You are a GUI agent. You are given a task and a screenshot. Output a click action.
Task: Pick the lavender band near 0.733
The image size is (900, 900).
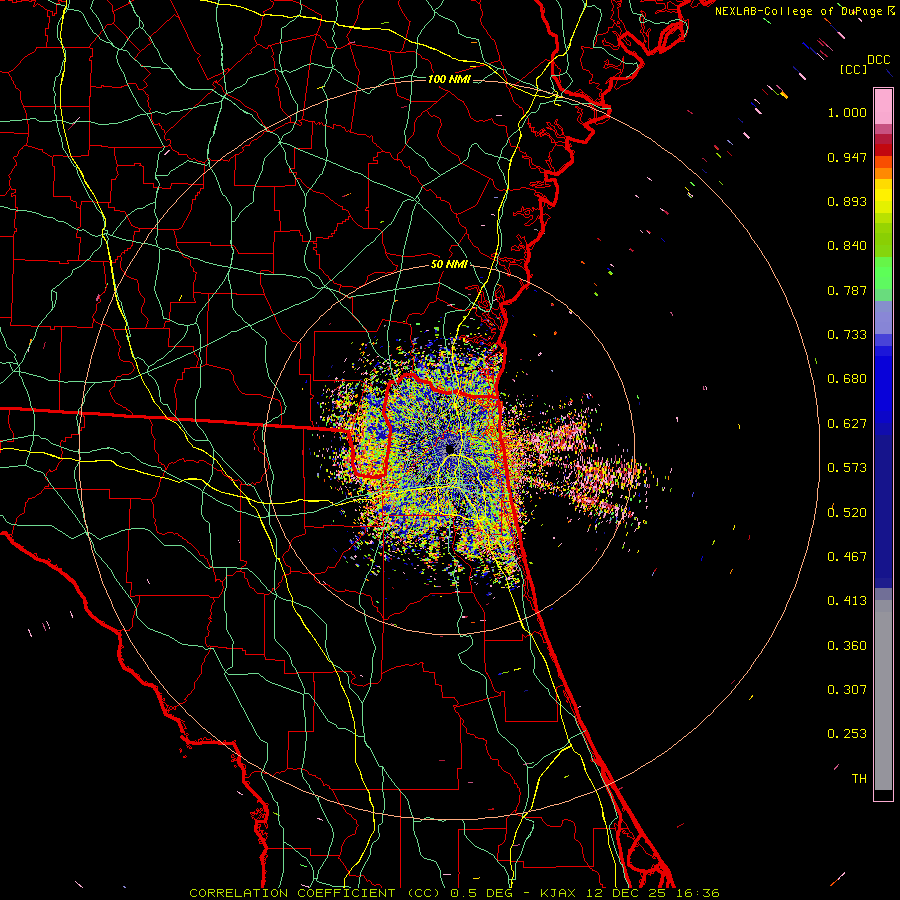pyautogui.click(x=883, y=319)
